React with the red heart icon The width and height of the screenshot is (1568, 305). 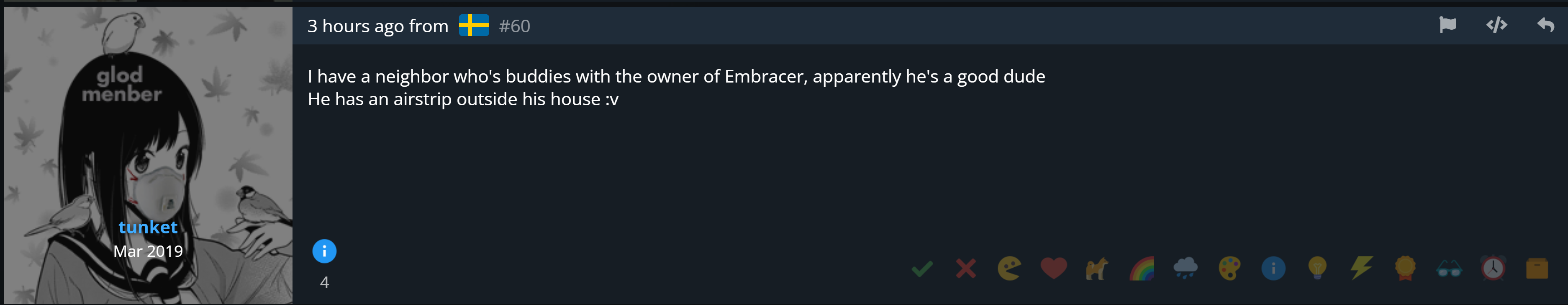tap(1054, 269)
